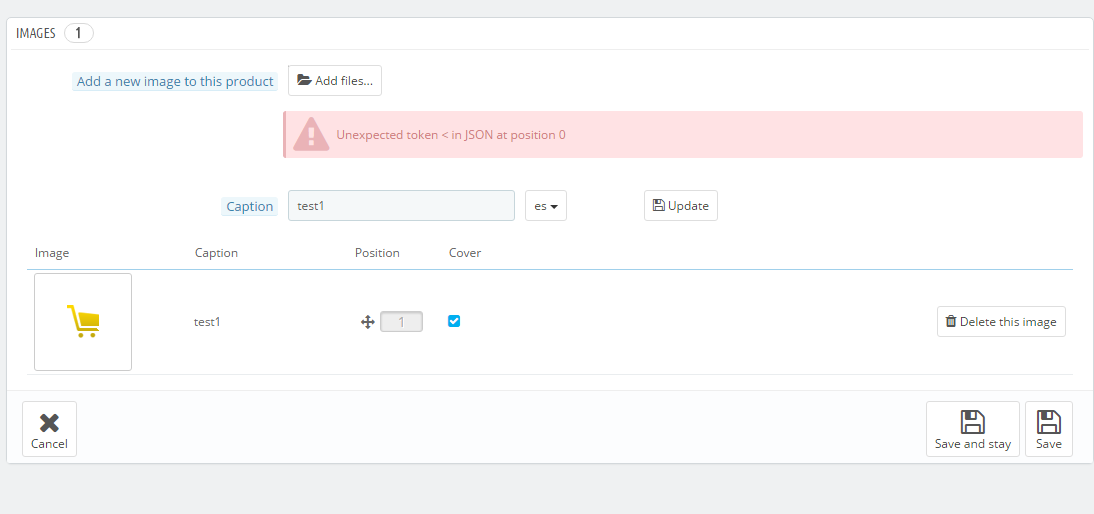Click the Caption text field containing test1
The image size is (1094, 514).
click(401, 206)
